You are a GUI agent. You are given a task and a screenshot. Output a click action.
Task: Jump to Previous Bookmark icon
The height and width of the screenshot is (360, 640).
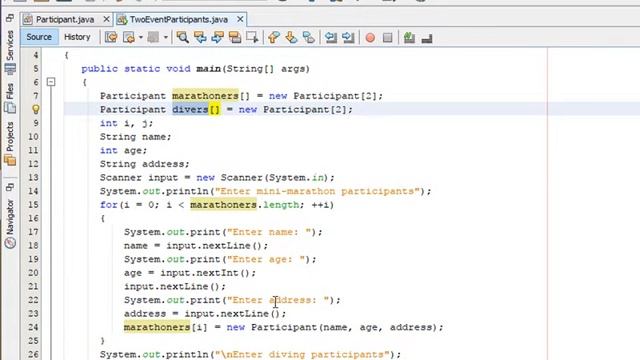tap(274, 38)
